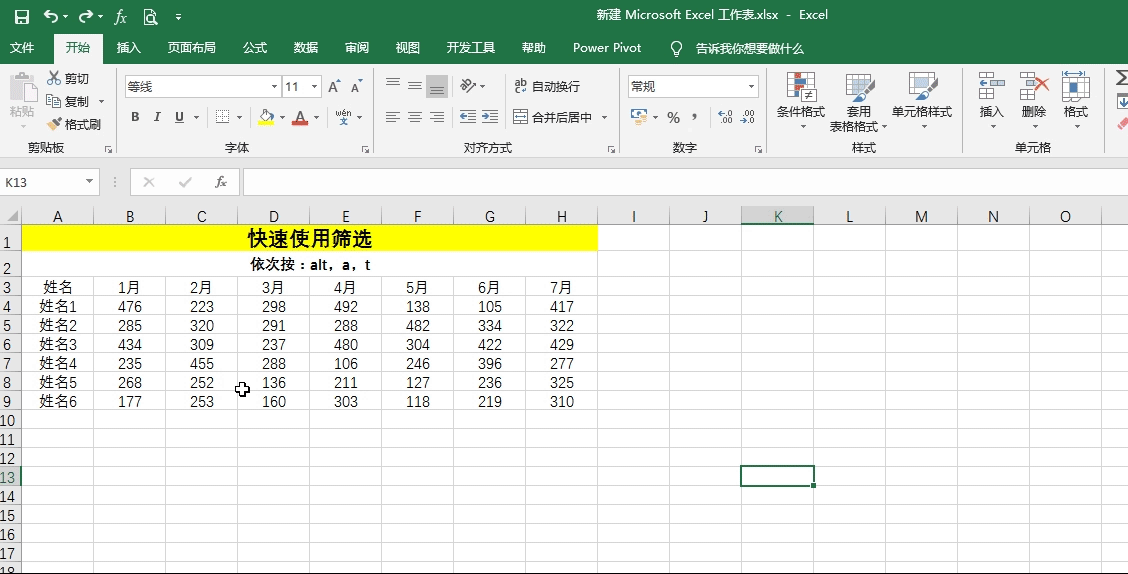Open the 格式 format cells menu

point(1075,101)
